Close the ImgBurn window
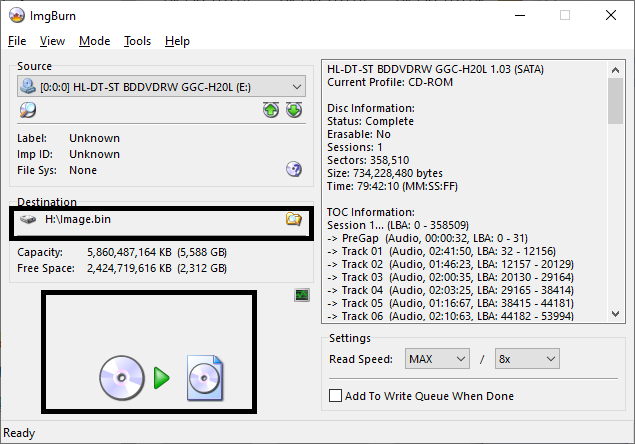Screen dimensions: 635x444 click(611, 15)
